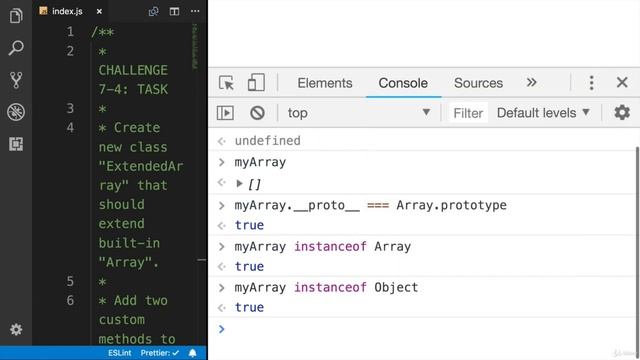This screenshot has height=360, width=640.
Task: Click 'myArray.__proto__ === Array.prototype' entry
Action: (370, 205)
